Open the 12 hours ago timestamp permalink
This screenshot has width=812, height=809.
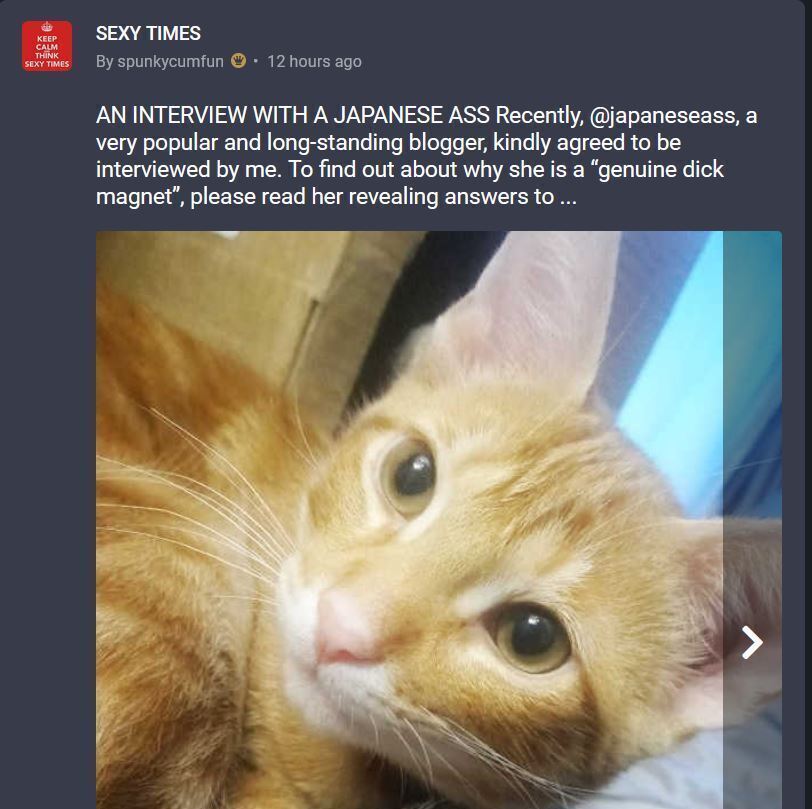[x=314, y=62]
